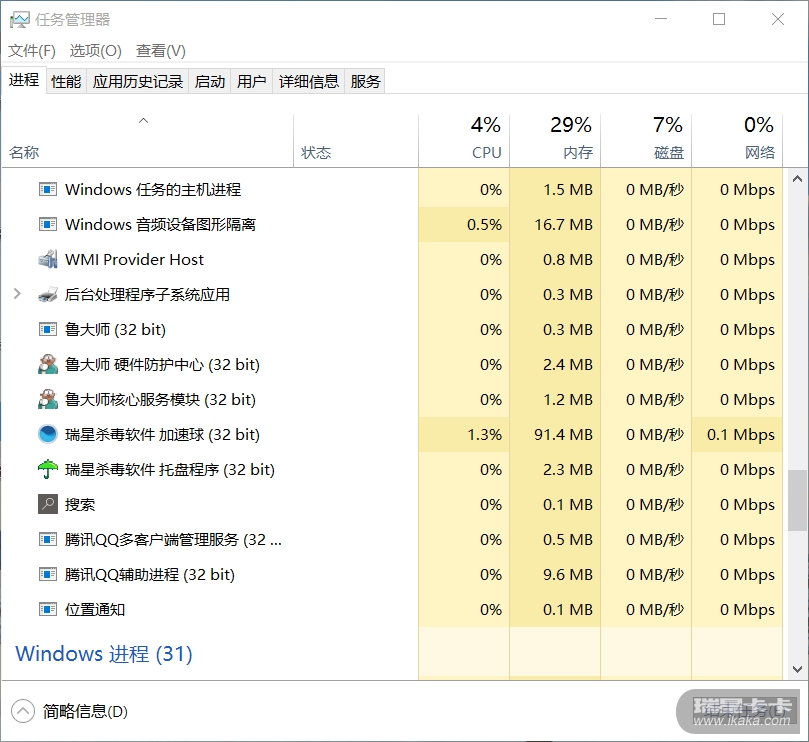Viewport: 809px width, 742px height.
Task: Click the WMI Provider Host icon
Action: pyautogui.click(x=47, y=259)
